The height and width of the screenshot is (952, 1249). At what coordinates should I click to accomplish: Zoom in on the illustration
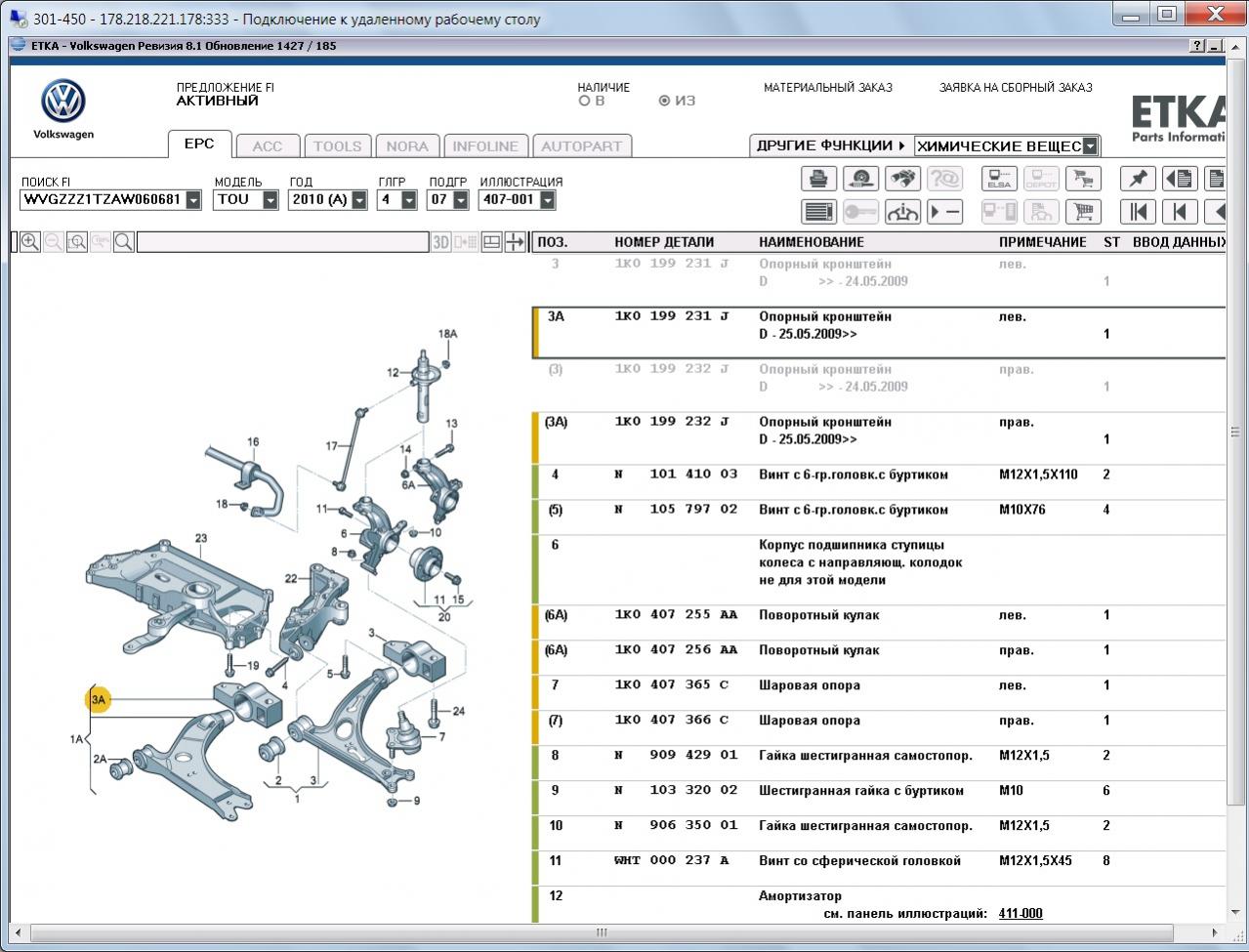pyautogui.click(x=30, y=242)
